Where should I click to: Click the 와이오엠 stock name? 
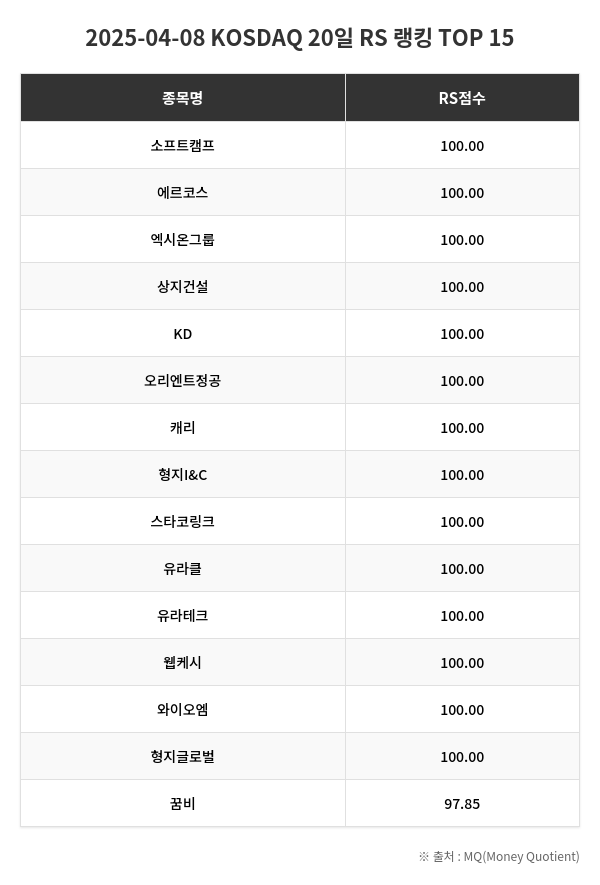coord(182,709)
